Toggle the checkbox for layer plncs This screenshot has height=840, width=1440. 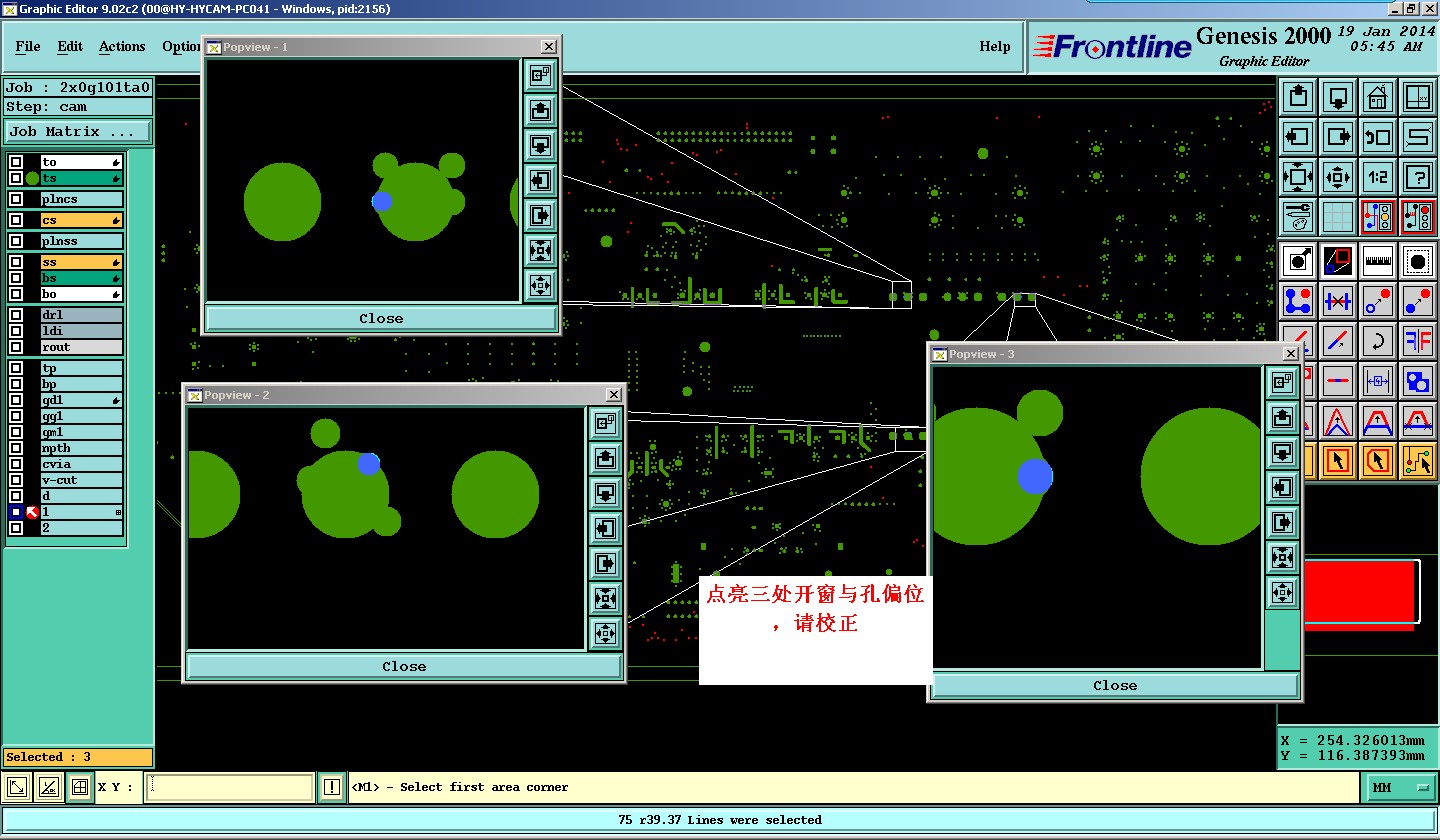point(16,199)
